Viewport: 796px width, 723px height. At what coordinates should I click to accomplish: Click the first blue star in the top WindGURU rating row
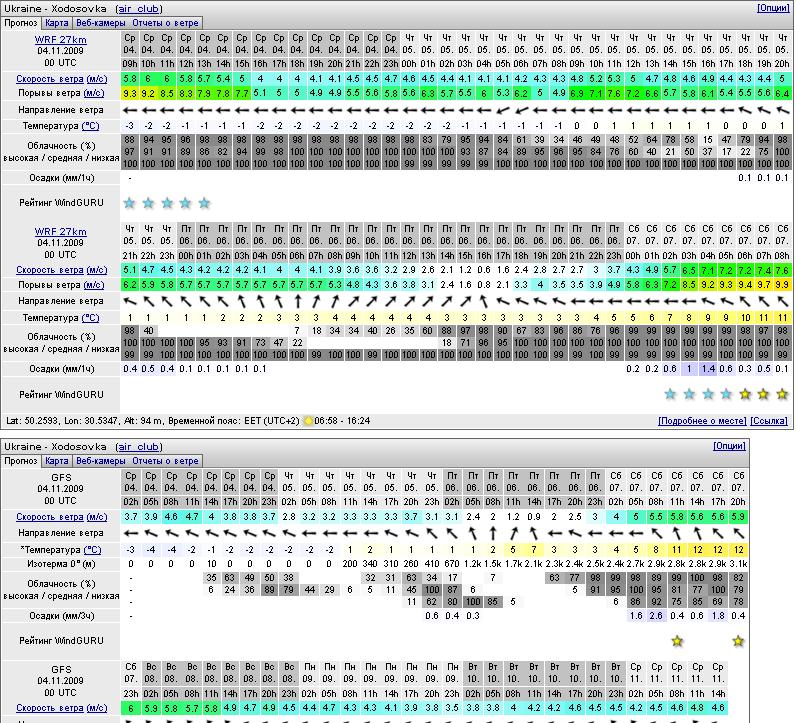(129, 203)
